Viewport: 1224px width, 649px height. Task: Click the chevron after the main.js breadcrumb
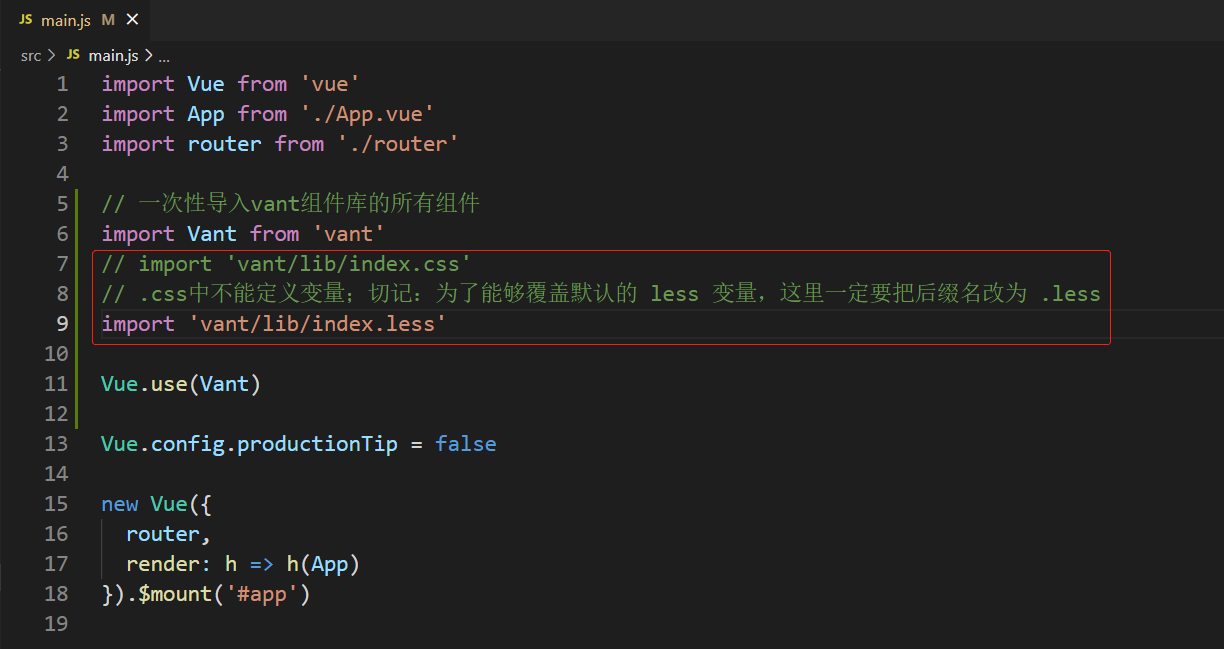148,55
